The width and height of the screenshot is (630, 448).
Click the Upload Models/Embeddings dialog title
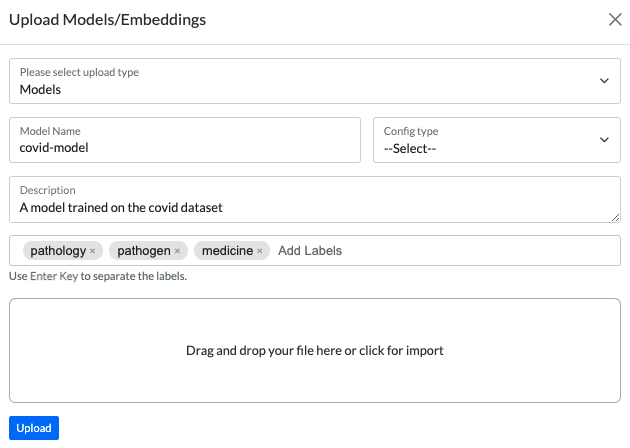(x=107, y=20)
